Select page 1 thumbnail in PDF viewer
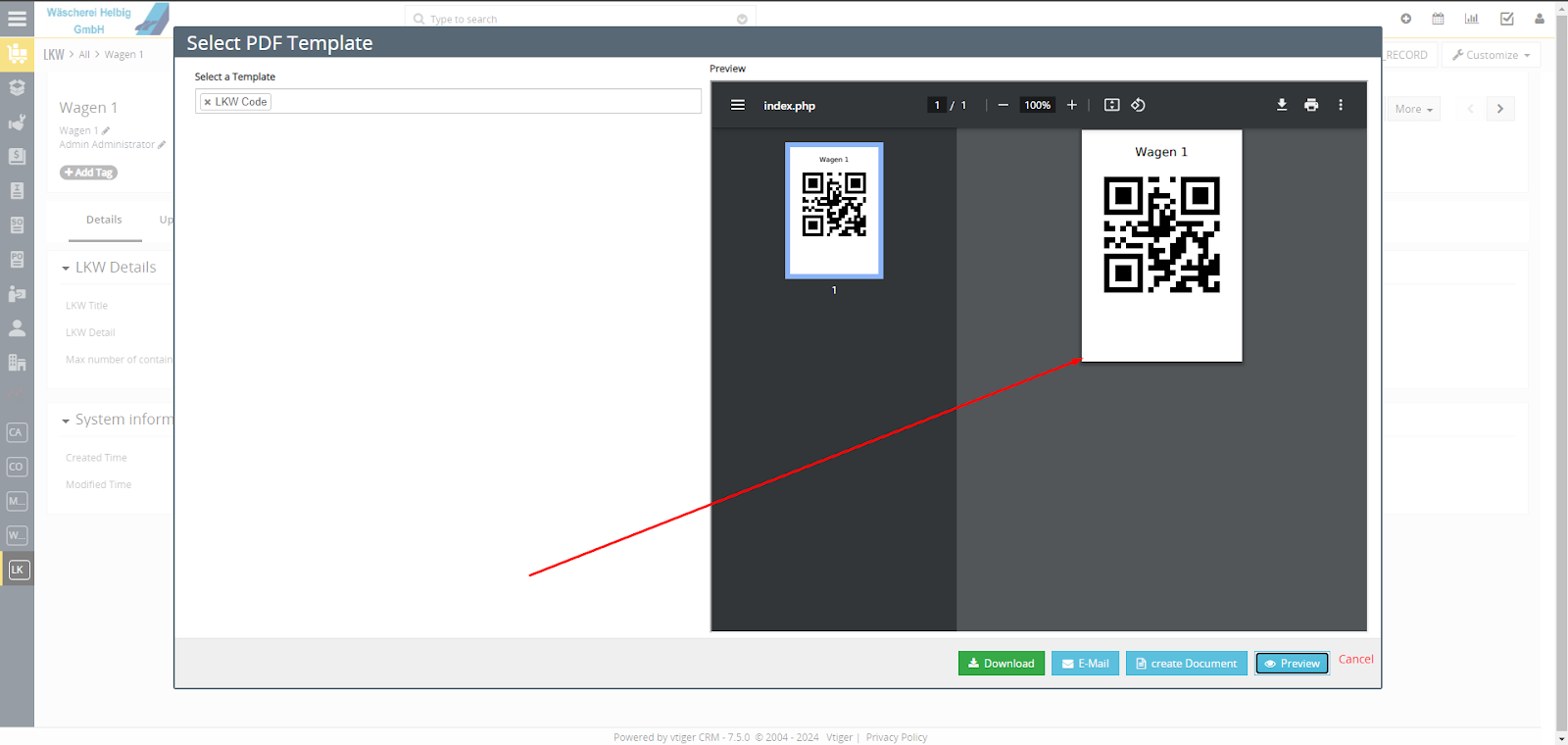The height and width of the screenshot is (745, 1568). click(x=834, y=211)
